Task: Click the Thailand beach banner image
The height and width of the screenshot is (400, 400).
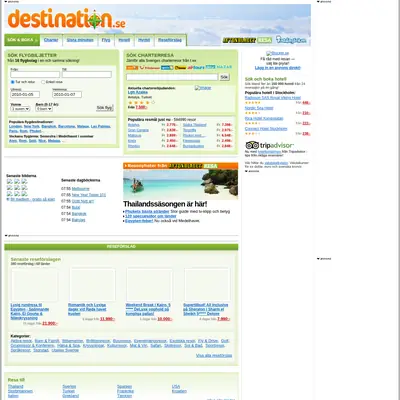Action: click(180, 184)
